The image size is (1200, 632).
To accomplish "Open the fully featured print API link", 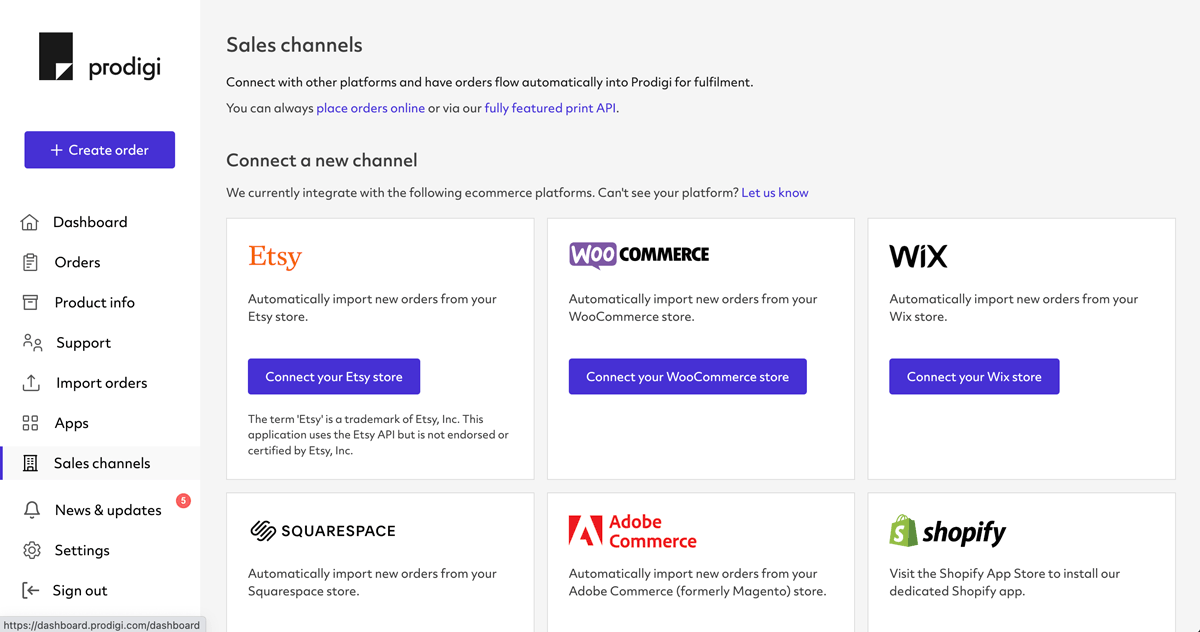I will (x=550, y=108).
